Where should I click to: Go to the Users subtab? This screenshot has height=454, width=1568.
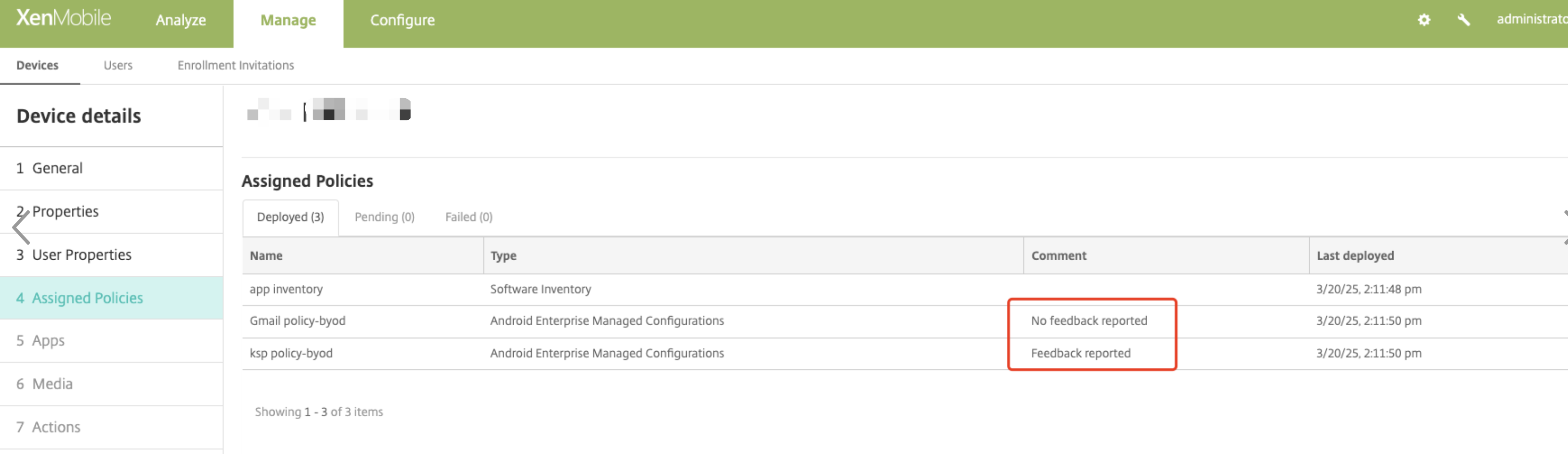point(117,65)
